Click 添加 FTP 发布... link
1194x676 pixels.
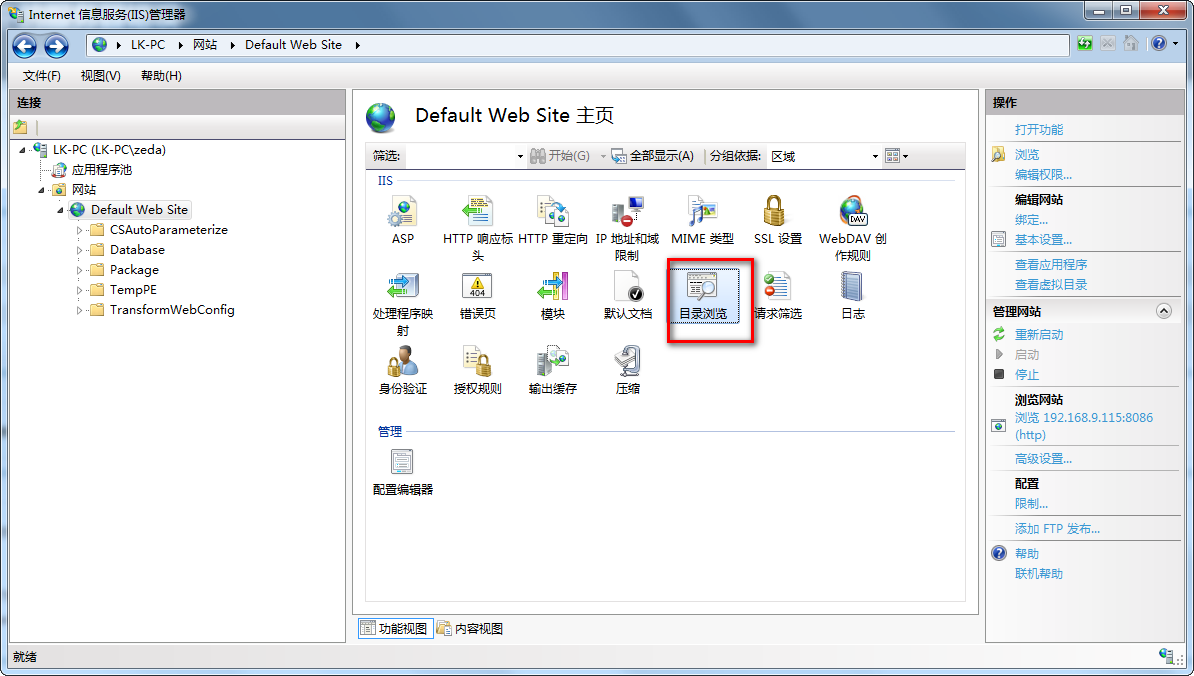[x=1057, y=528]
